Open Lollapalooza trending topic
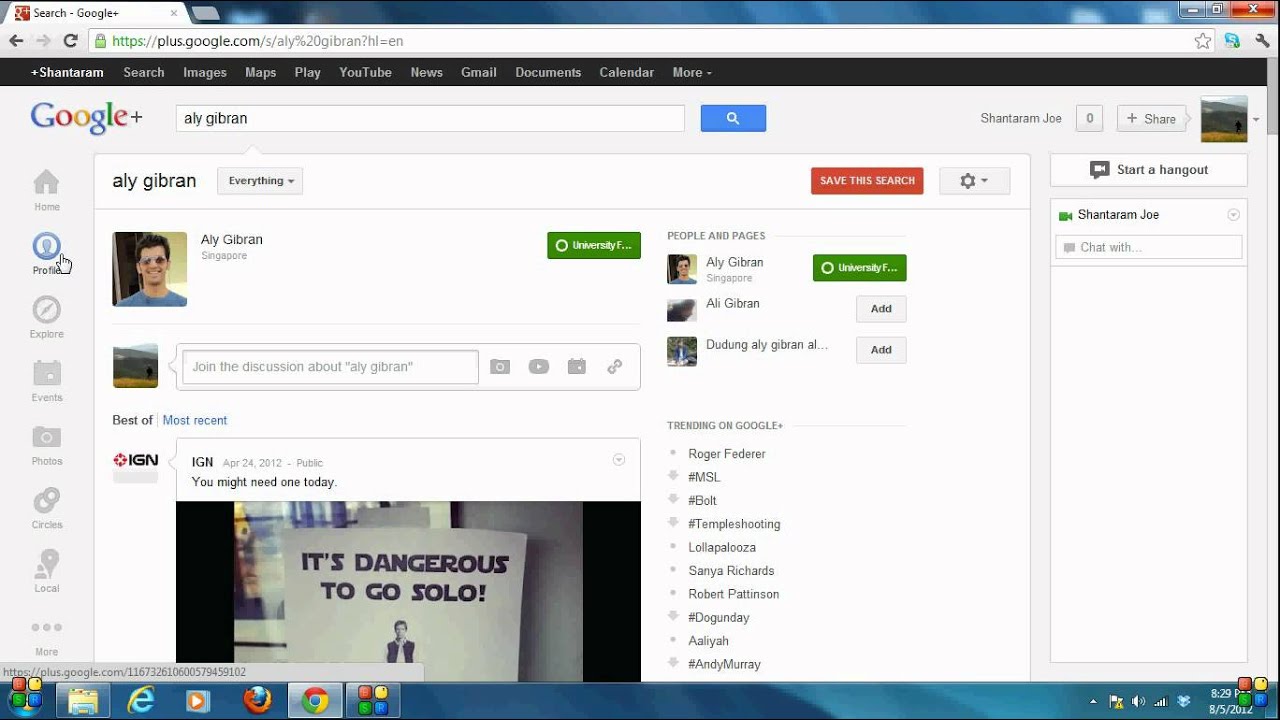This screenshot has width=1280, height=720. [x=722, y=547]
